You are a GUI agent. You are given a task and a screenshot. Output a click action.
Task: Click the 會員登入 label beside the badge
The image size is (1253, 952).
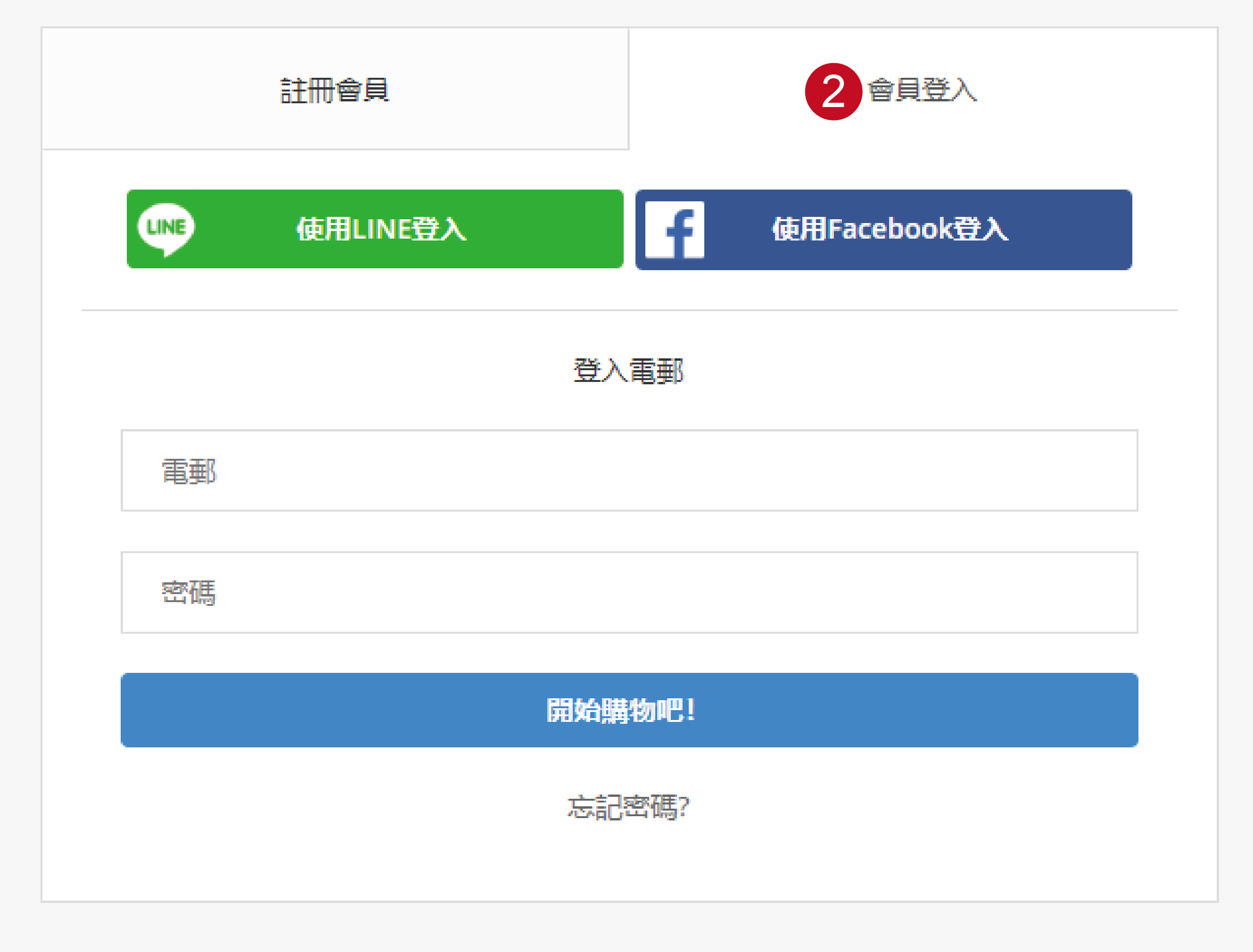coord(922,90)
